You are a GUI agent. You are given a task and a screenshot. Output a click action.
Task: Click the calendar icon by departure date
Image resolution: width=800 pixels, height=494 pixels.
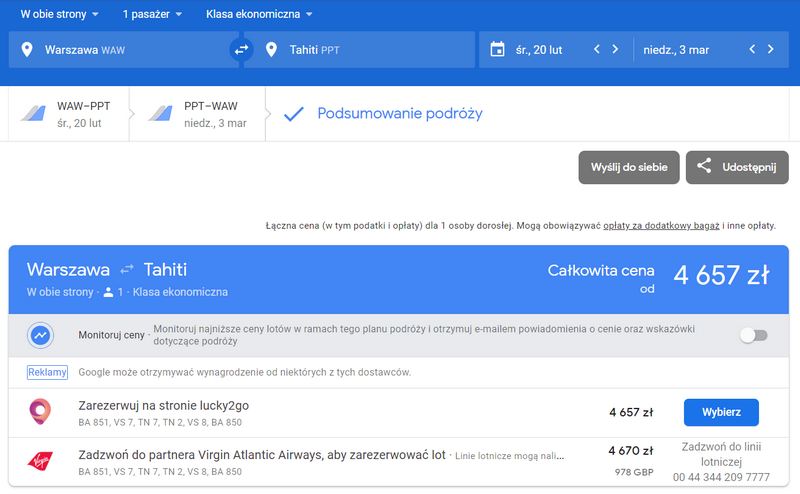point(497,50)
